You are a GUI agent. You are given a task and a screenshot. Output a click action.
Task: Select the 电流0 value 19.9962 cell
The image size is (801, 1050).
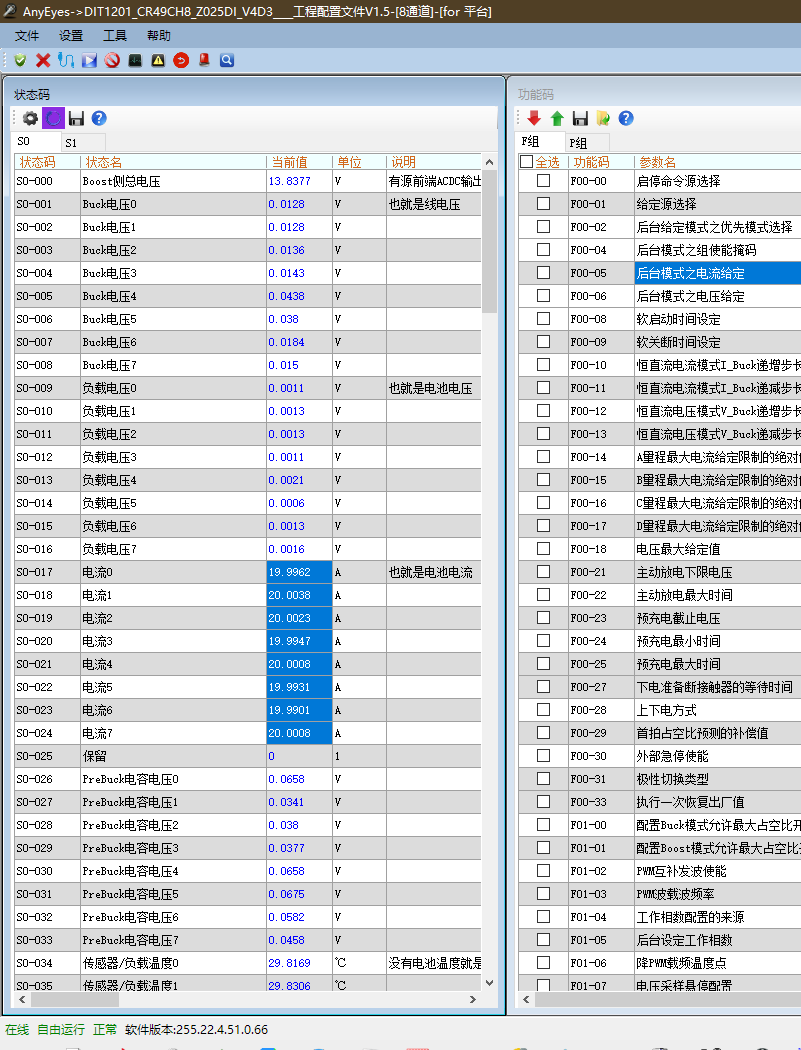click(x=299, y=572)
